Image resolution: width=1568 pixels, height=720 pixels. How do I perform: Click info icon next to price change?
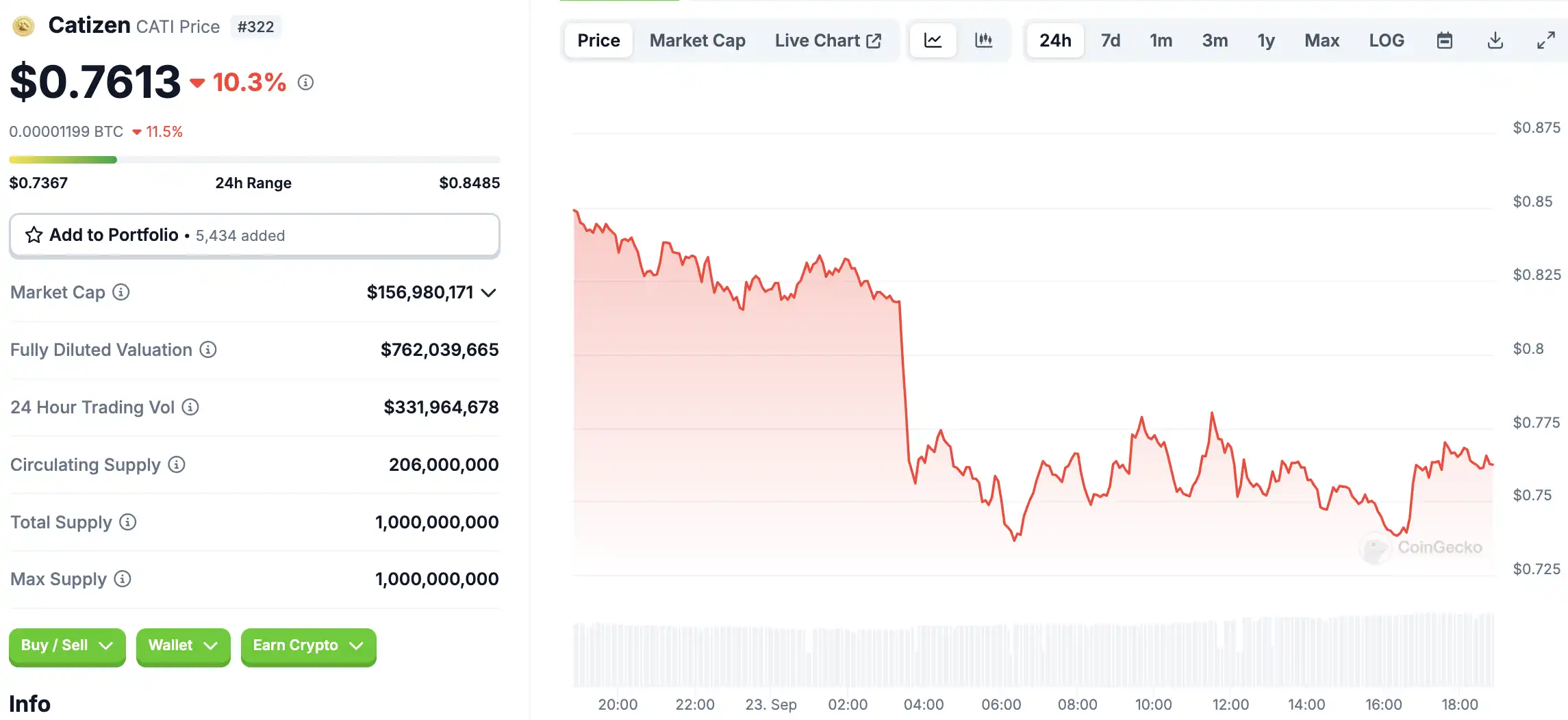[305, 82]
